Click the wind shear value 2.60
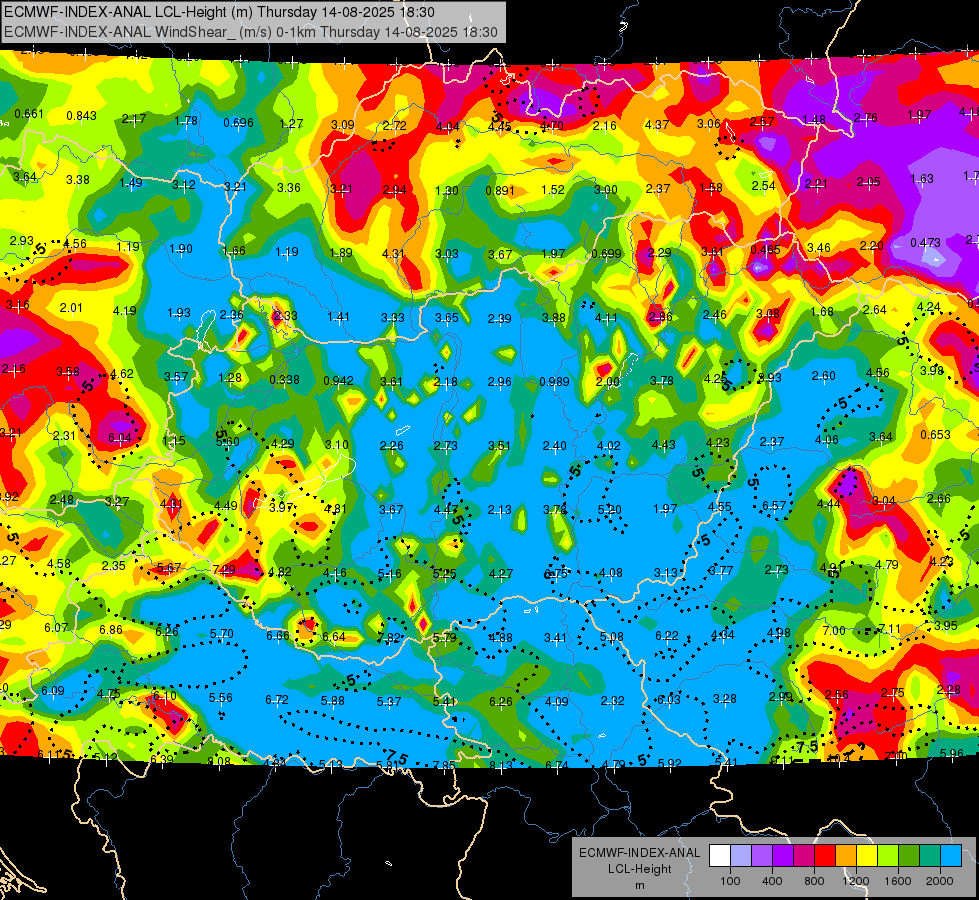 point(824,375)
